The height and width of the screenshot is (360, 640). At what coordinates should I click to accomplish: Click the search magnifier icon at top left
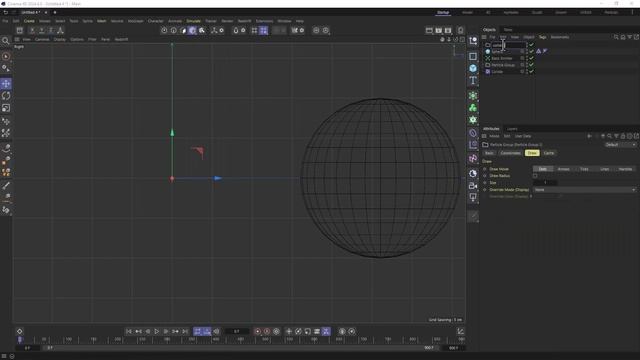[x=6, y=41]
